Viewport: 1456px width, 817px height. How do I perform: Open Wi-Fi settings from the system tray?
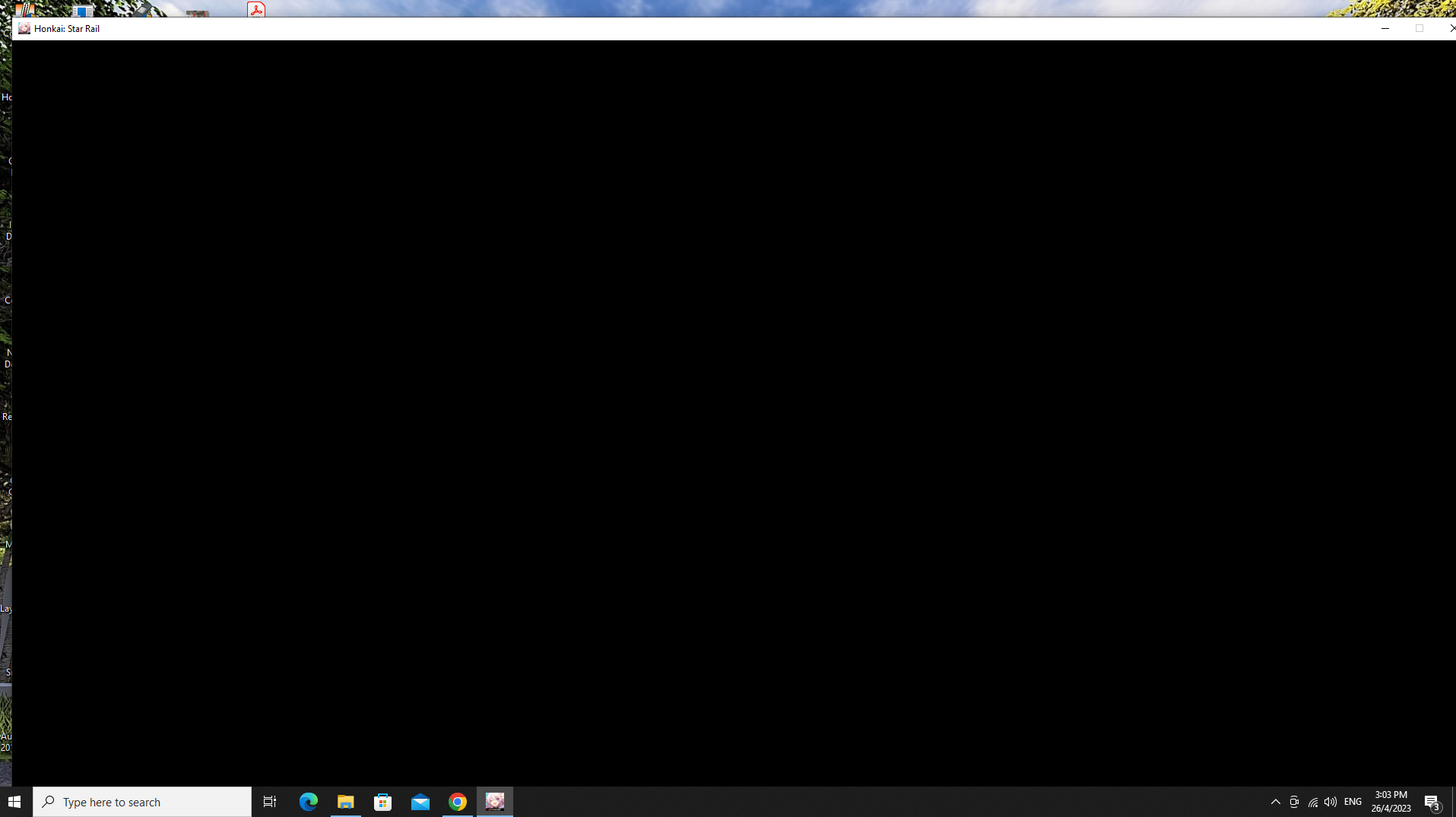point(1313,801)
